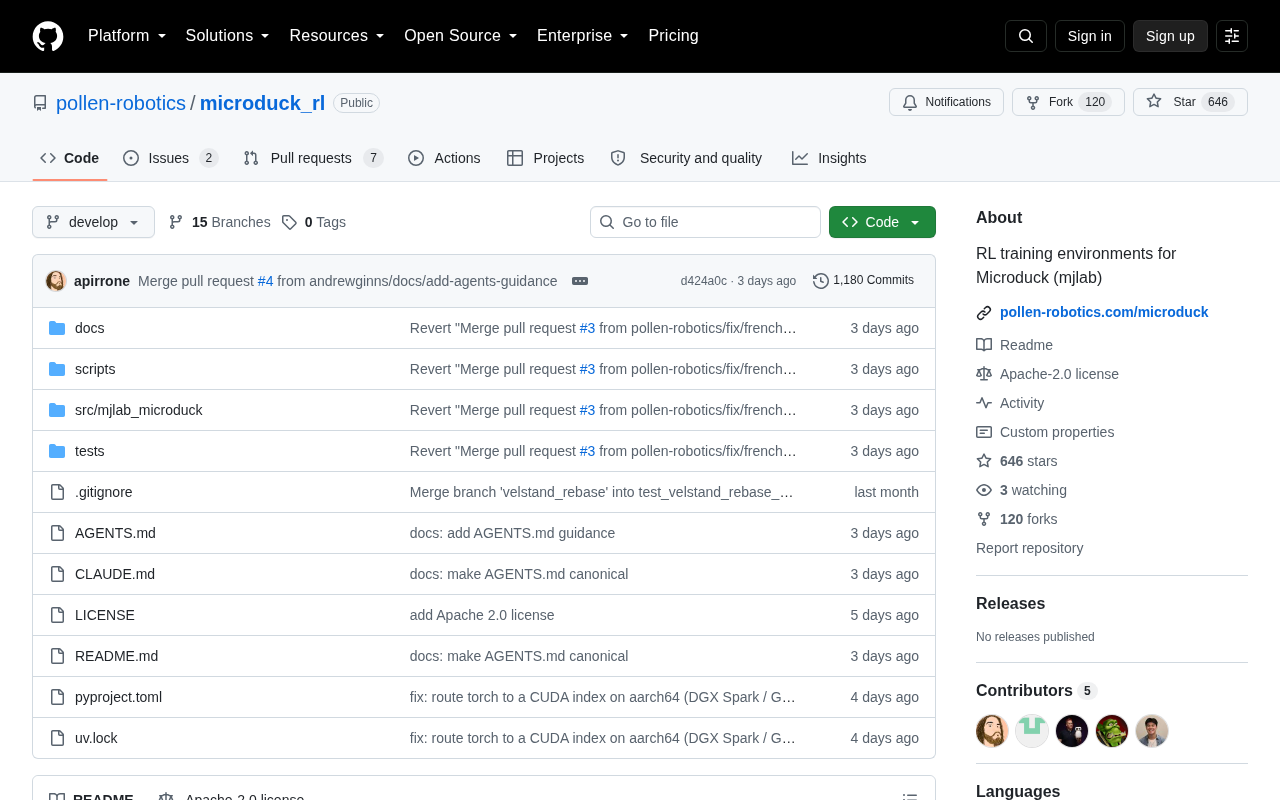The image size is (1280, 800).
Task: Open the search magnifier icon
Action: click(1026, 36)
